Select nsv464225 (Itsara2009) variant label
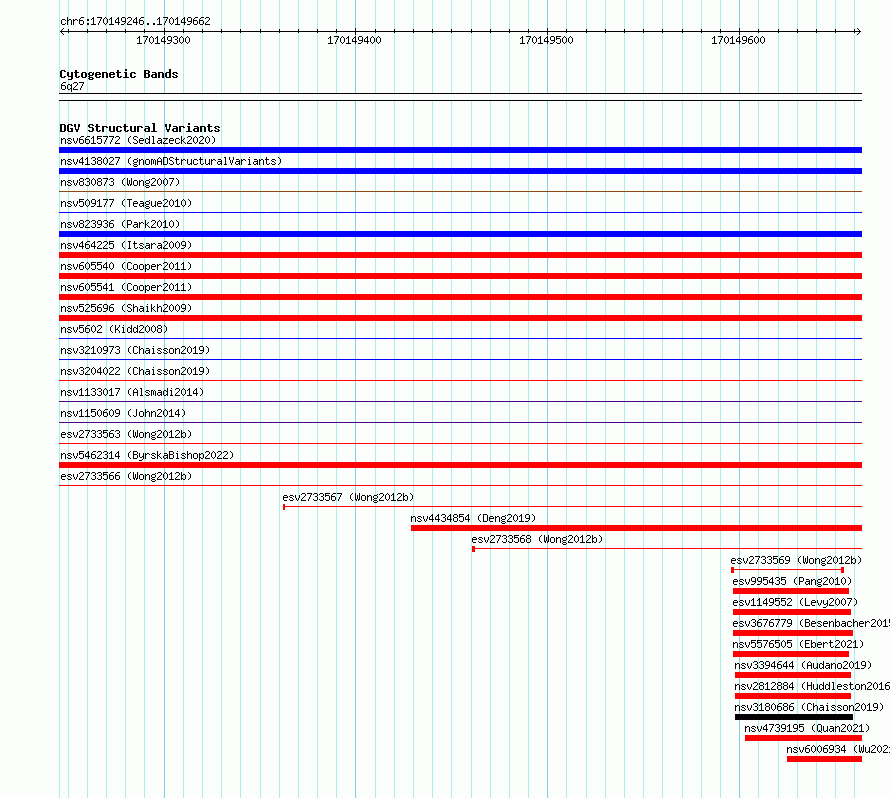Image resolution: width=890 pixels, height=798 pixels. [126, 245]
